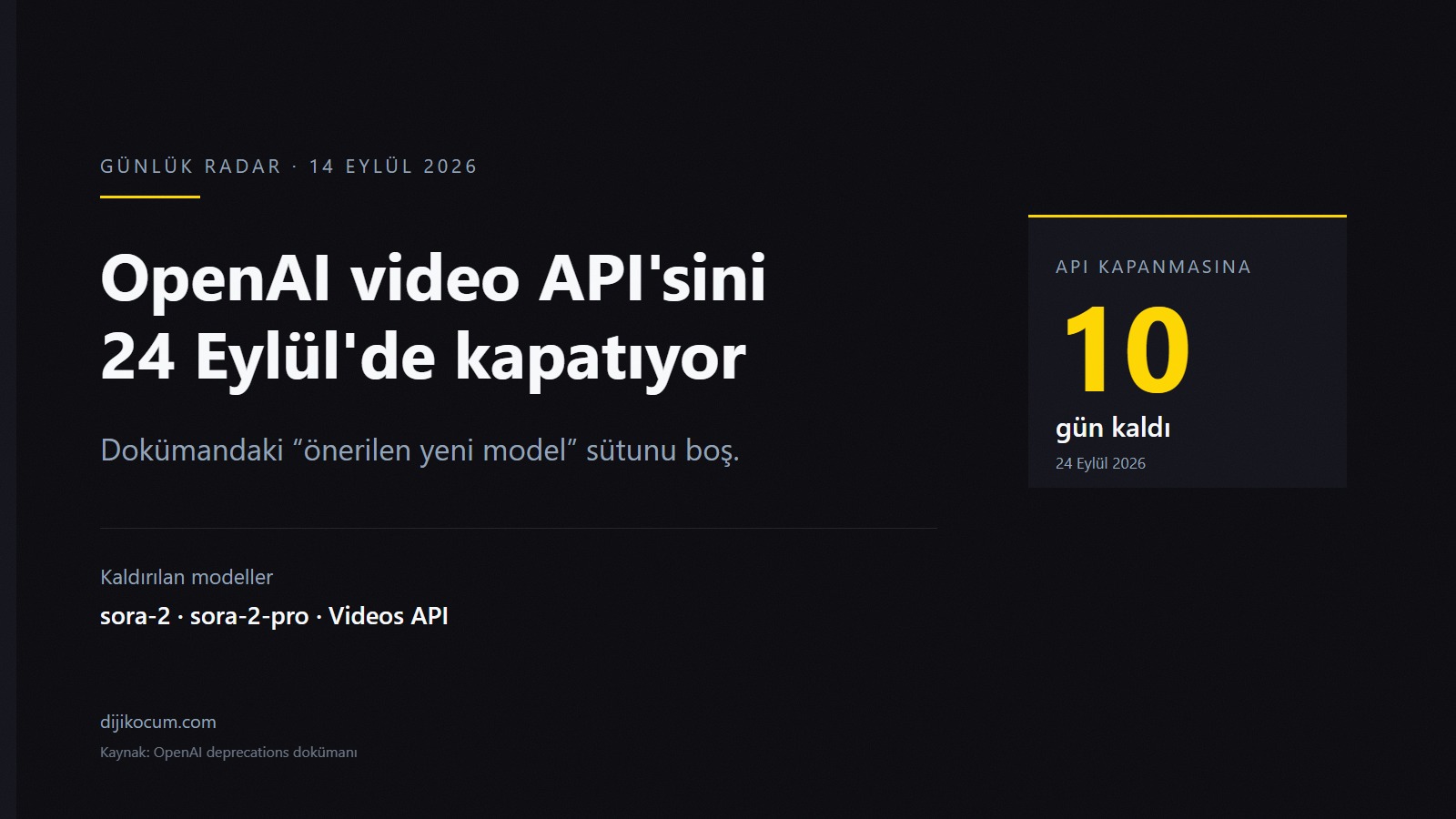
Task: Open the dijikocum.com site text
Action: click(x=158, y=722)
